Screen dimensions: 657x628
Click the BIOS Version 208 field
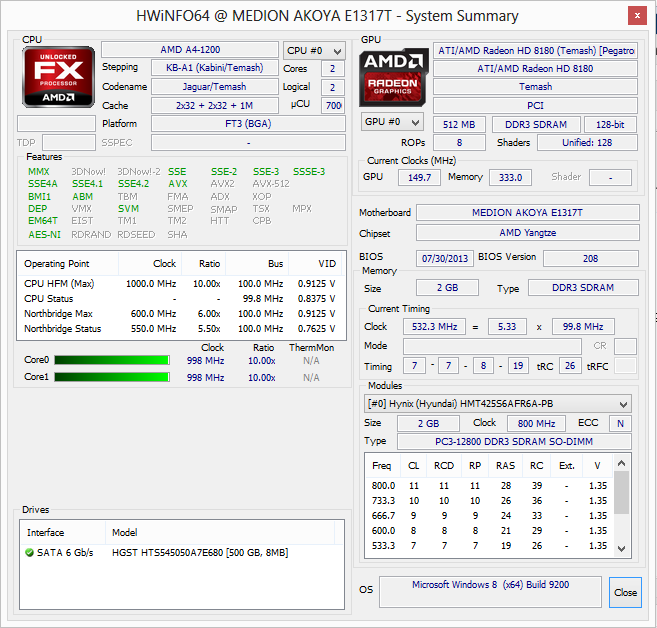pos(591,258)
